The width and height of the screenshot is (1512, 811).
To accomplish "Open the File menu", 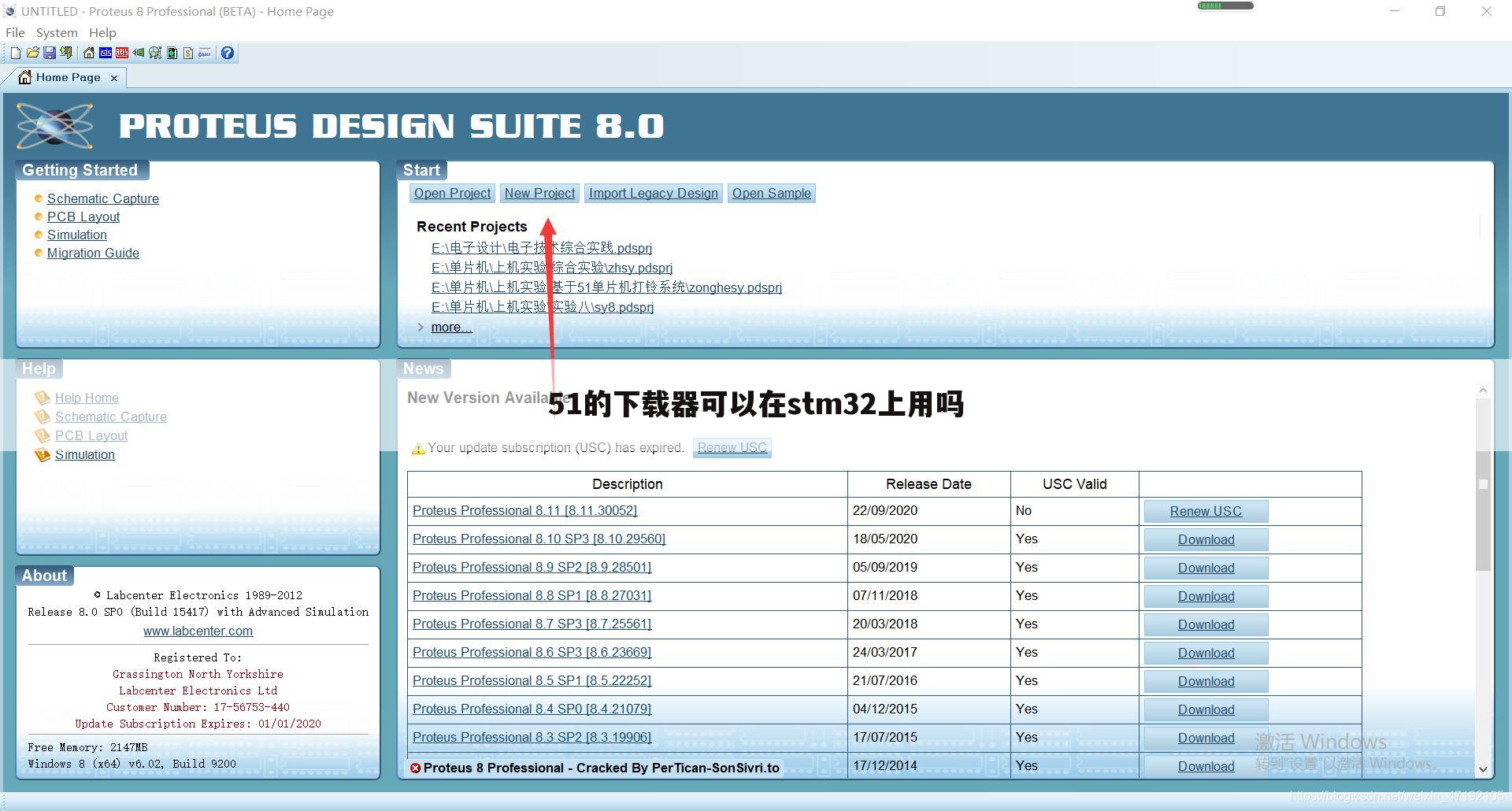I will [x=15, y=32].
